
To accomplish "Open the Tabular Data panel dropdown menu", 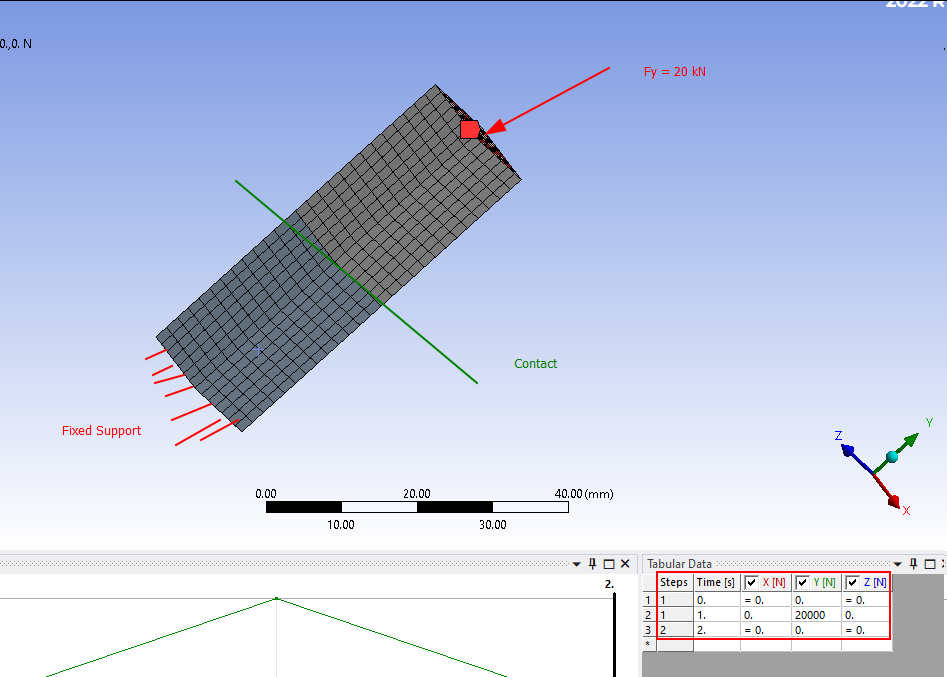I will coord(897,563).
